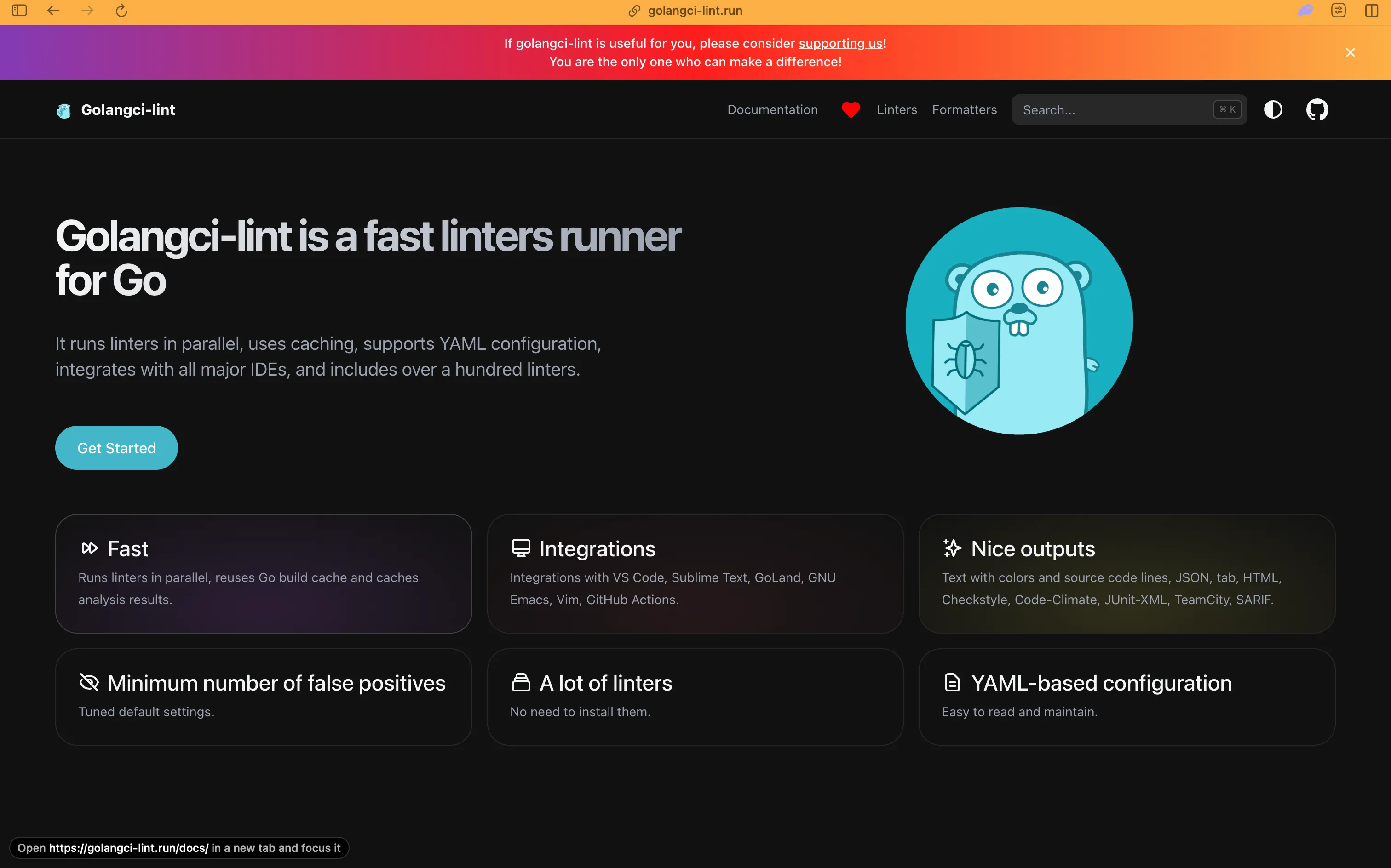Follow the 'supporting us' link
The height and width of the screenshot is (868, 1391).
tap(840, 43)
